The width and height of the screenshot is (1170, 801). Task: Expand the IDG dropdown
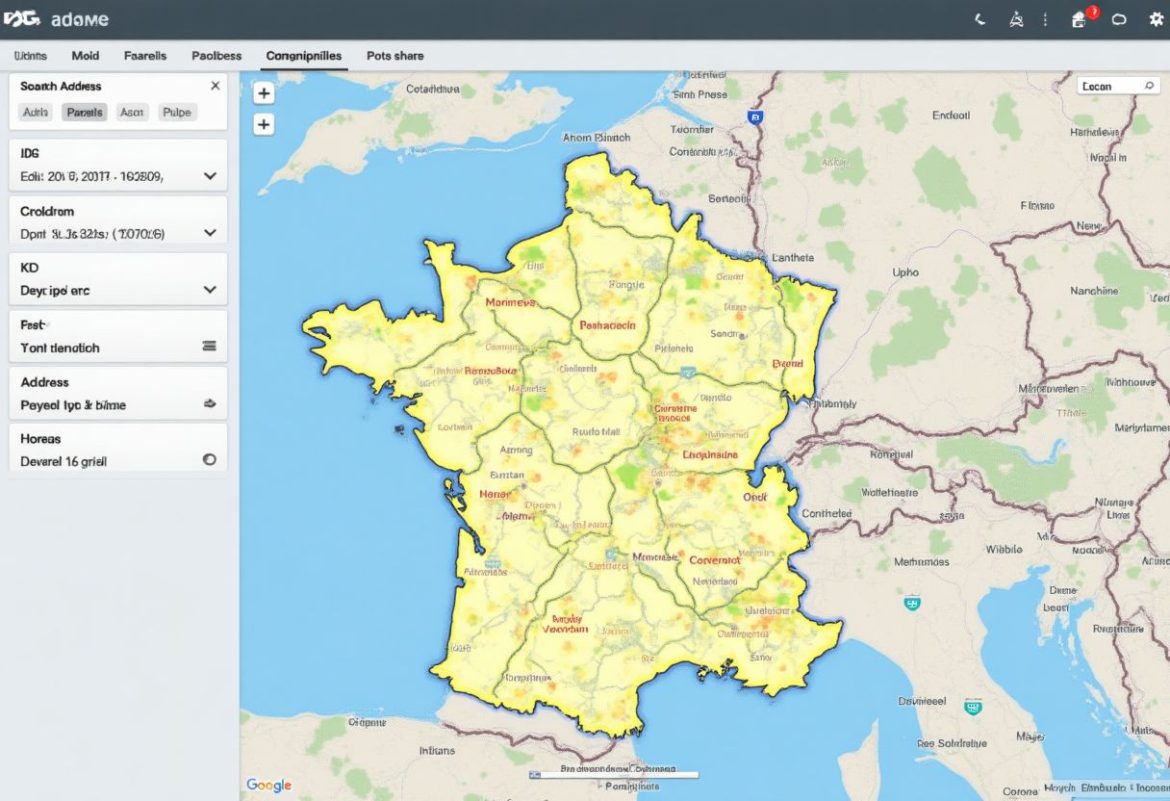(x=209, y=175)
